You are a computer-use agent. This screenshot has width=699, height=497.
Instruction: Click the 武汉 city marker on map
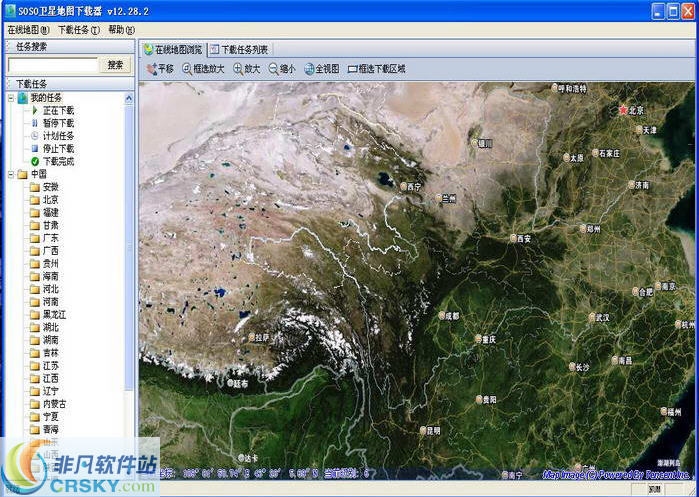click(x=592, y=318)
